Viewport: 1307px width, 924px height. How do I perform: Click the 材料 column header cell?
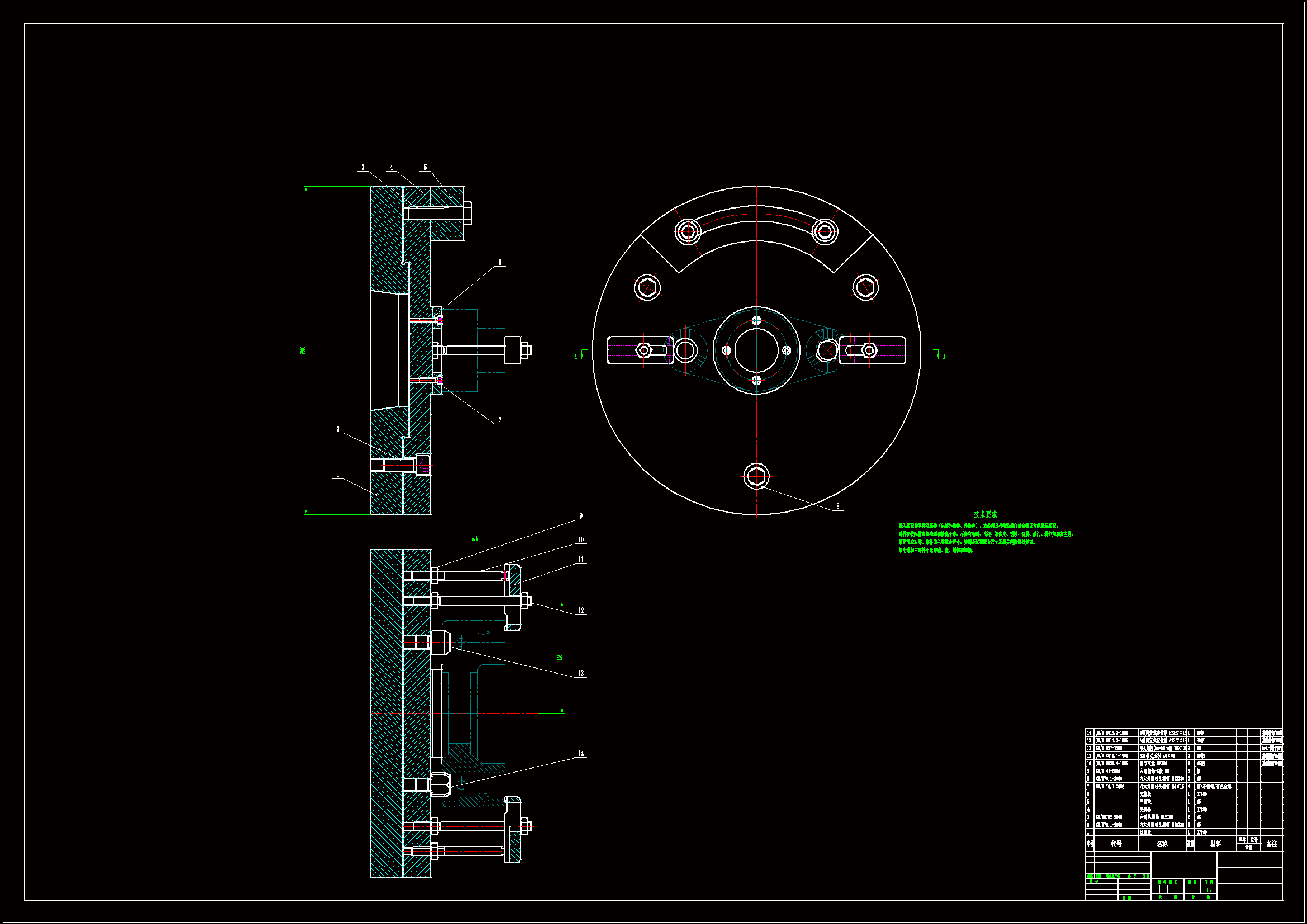point(1215,844)
